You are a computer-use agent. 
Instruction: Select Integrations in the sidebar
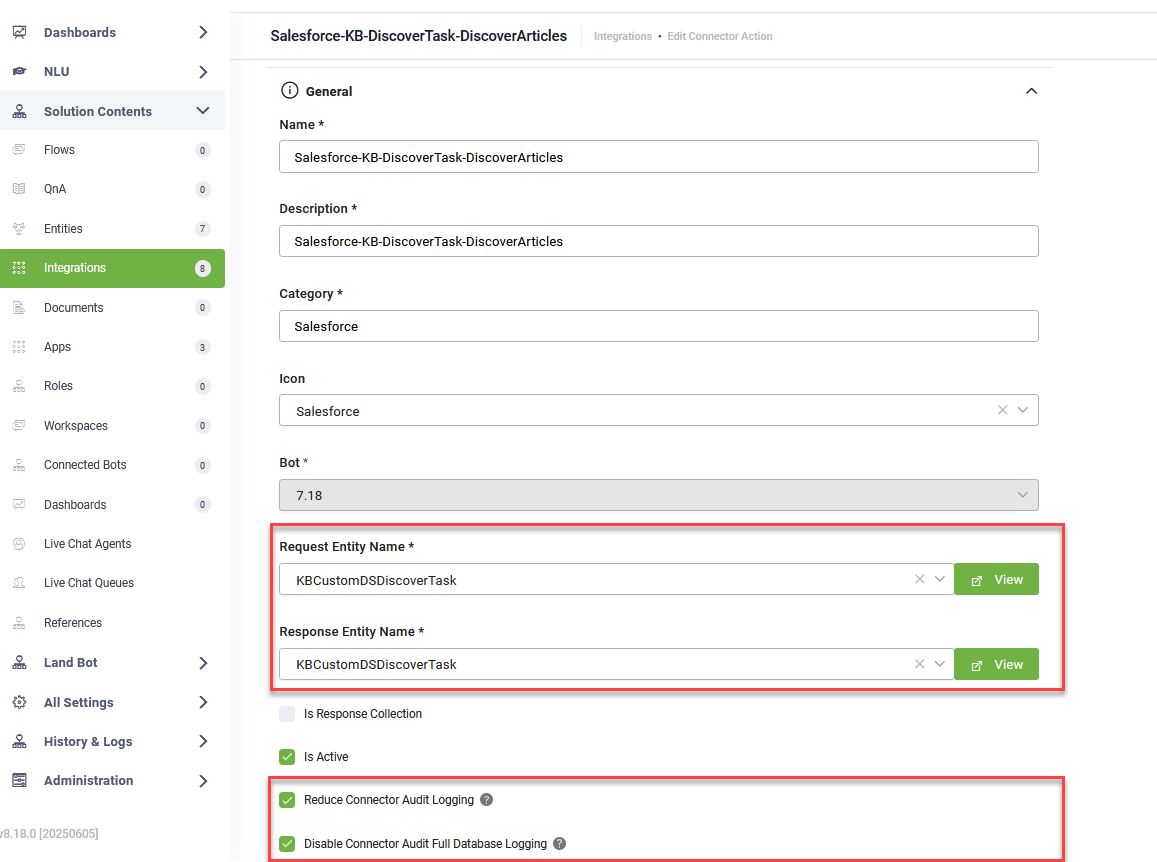[x=112, y=268]
